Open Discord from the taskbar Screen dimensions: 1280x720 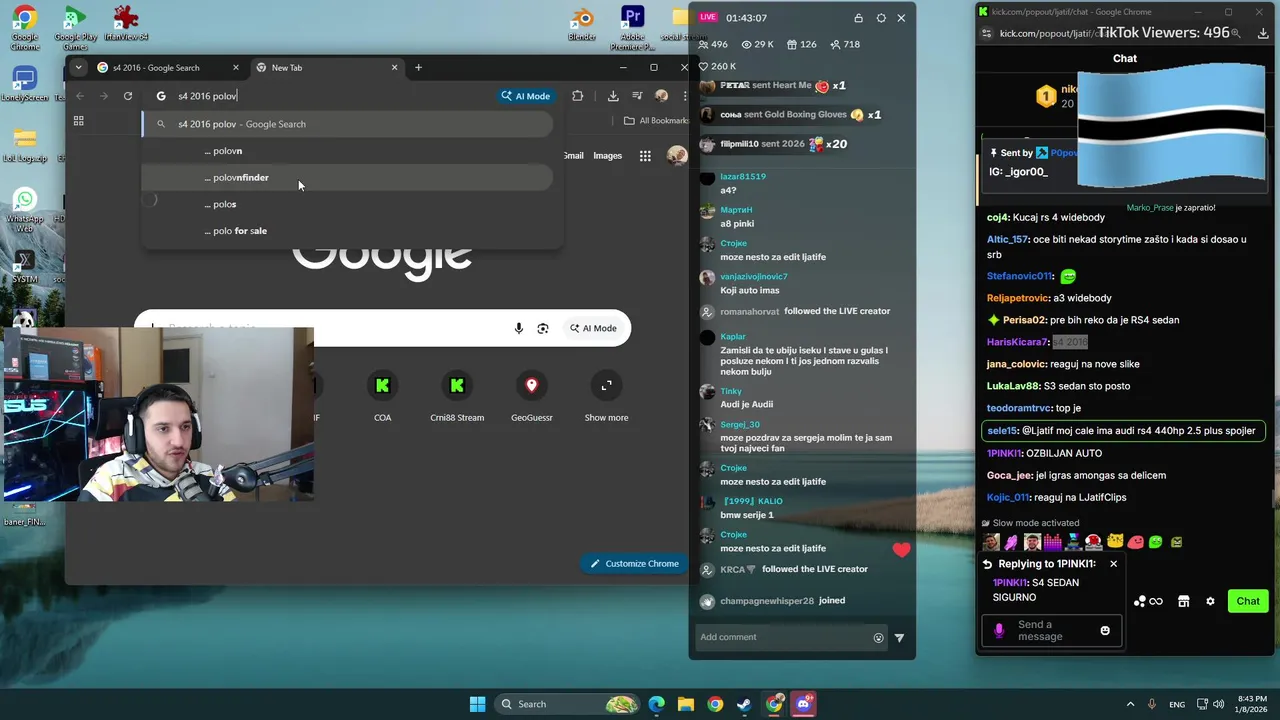(803, 704)
